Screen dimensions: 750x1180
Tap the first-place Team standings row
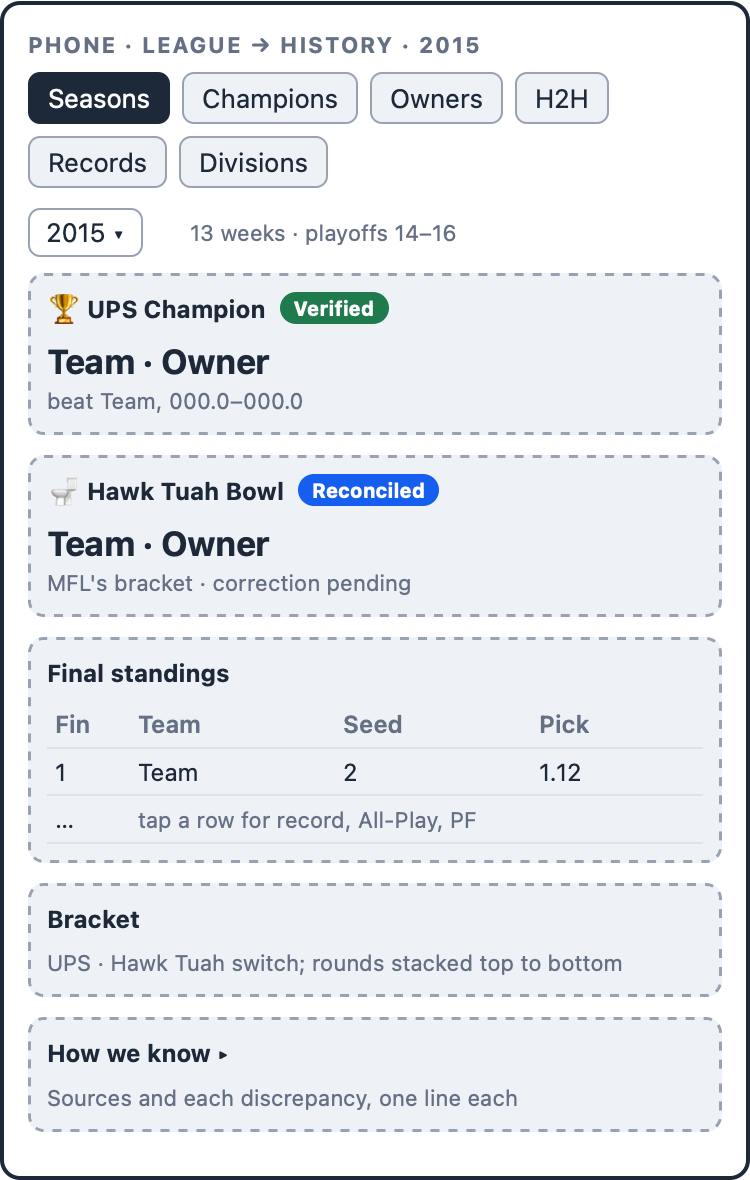click(375, 772)
